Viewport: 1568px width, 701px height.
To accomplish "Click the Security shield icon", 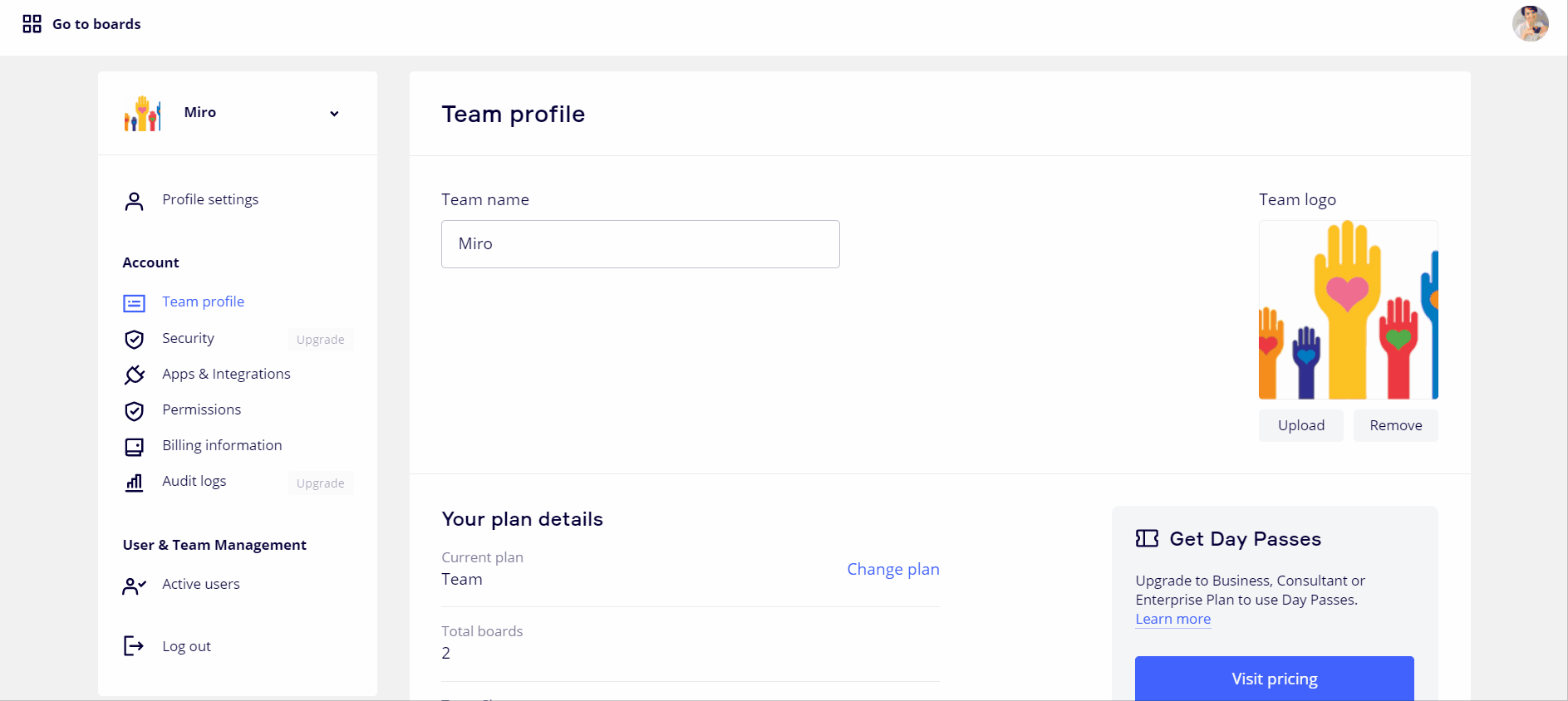I will point(134,339).
